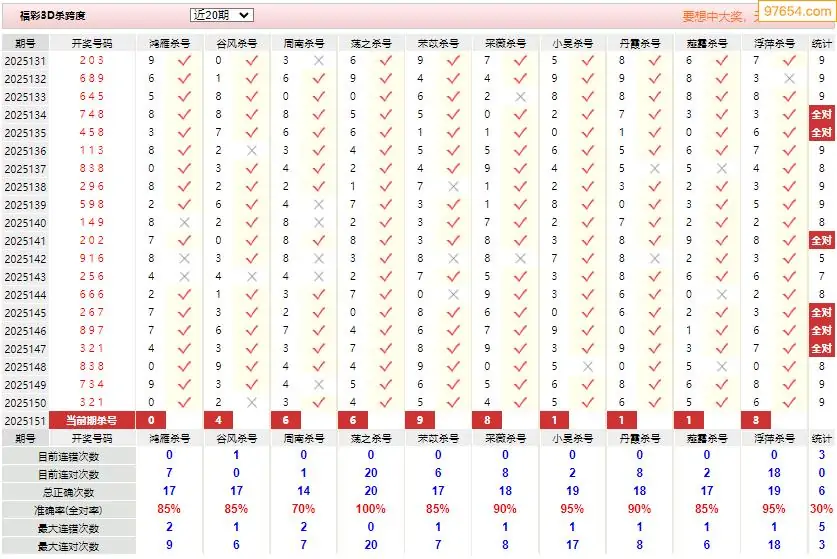Click the 准确率(全对率) row label
Viewport: 837px width, 559px height.
pyautogui.click(x=68, y=510)
